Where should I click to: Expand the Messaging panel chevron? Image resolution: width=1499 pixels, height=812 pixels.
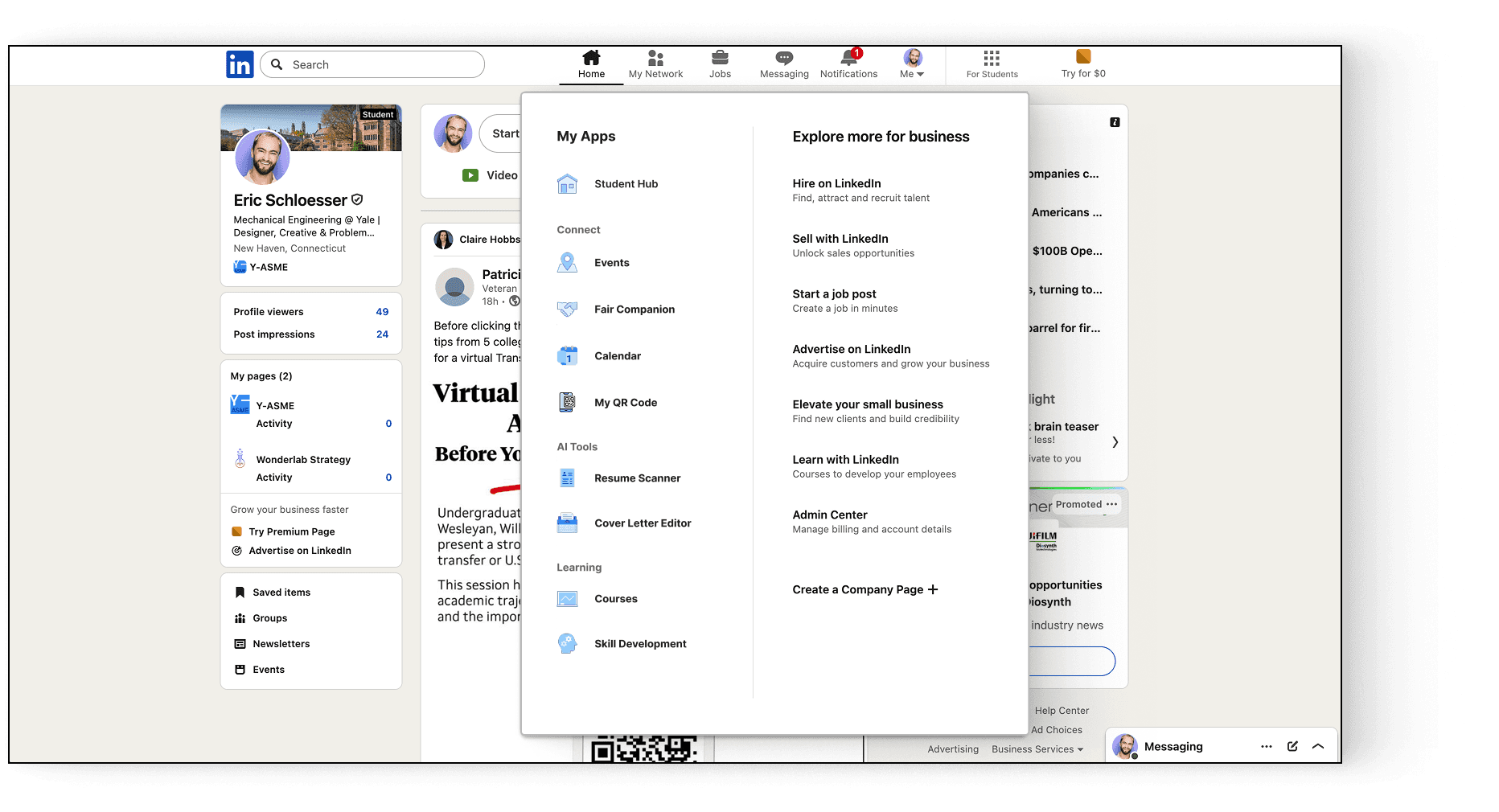click(1318, 746)
